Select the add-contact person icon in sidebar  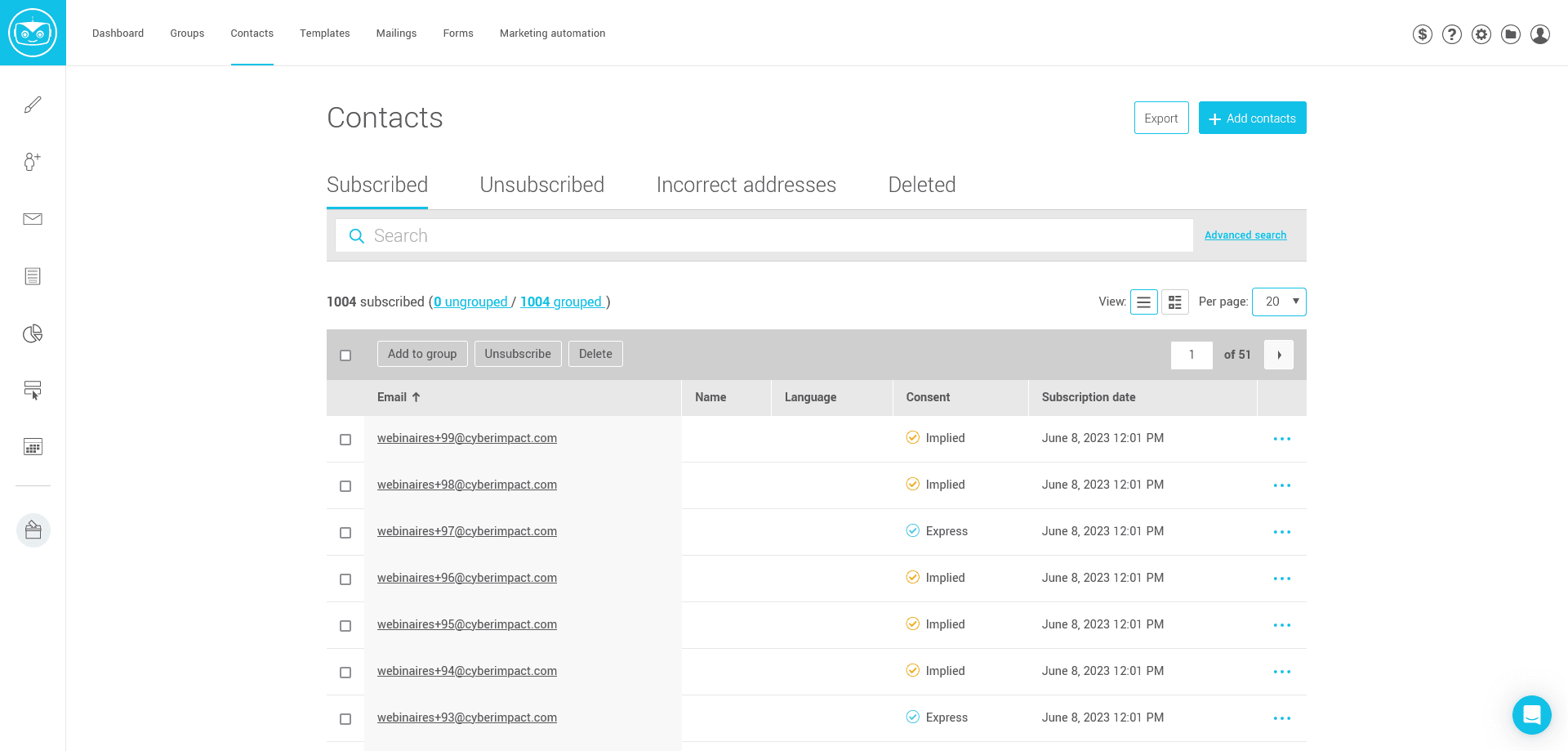(x=33, y=162)
